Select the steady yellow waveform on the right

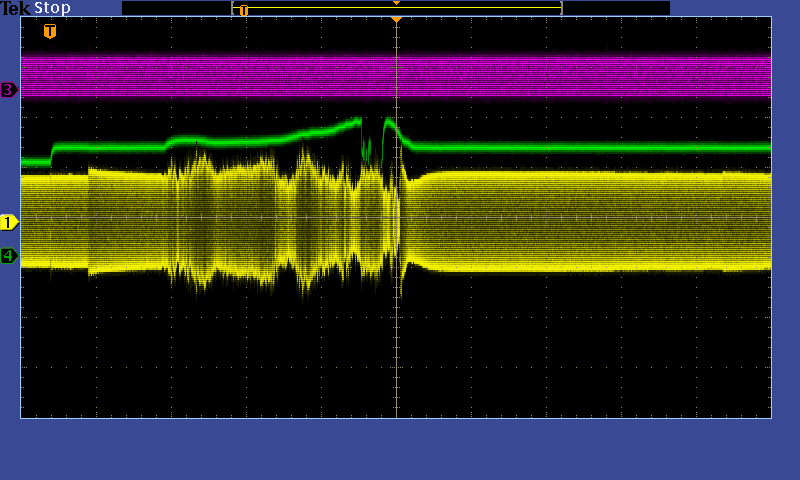[600, 220]
